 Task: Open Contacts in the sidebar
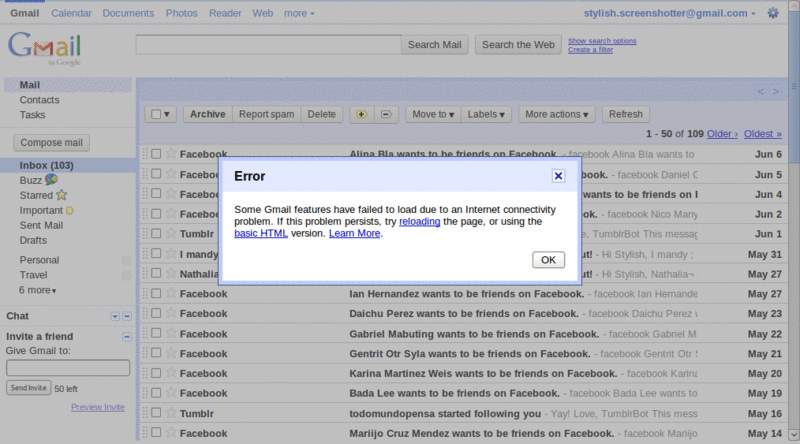39,100
